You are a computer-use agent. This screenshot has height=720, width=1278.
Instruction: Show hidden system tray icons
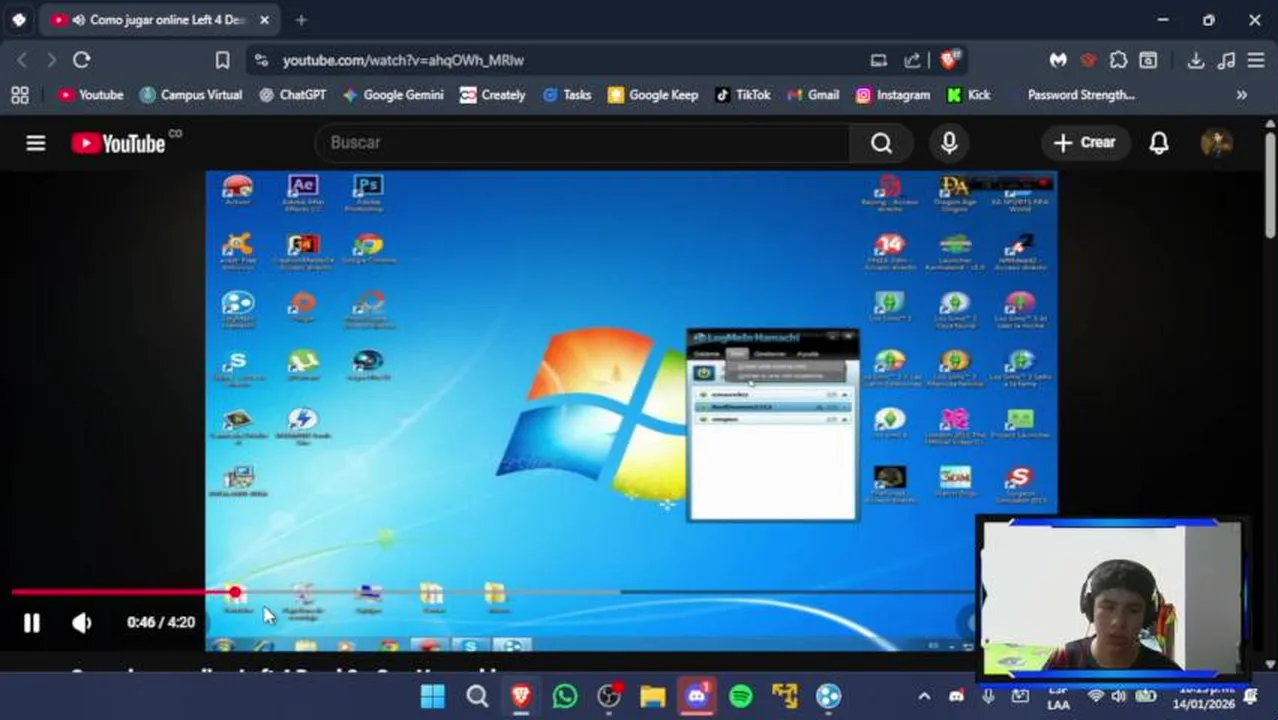point(924,696)
